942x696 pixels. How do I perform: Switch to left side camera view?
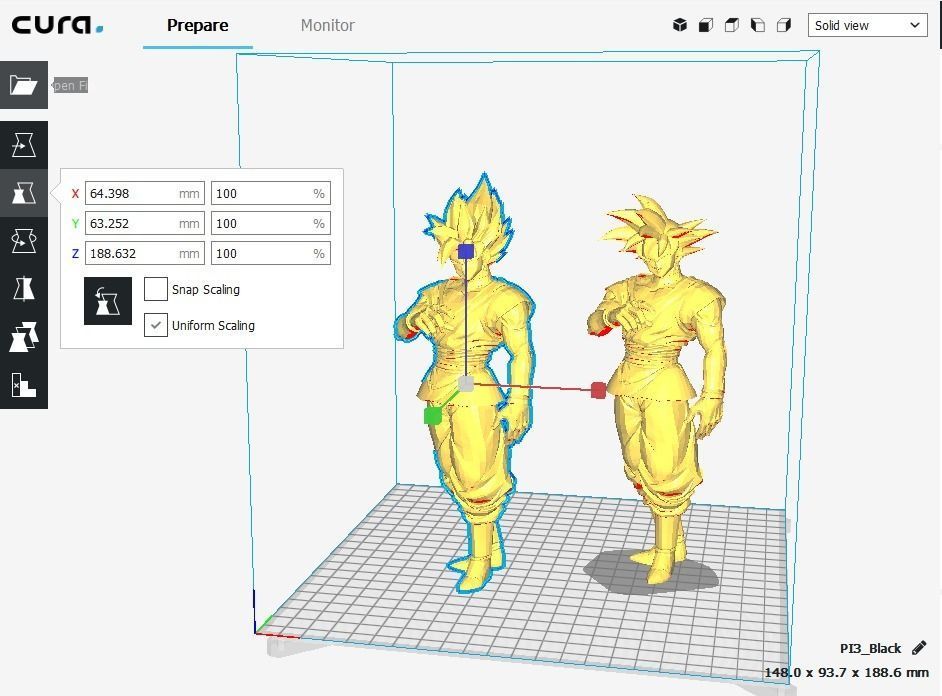coord(758,25)
